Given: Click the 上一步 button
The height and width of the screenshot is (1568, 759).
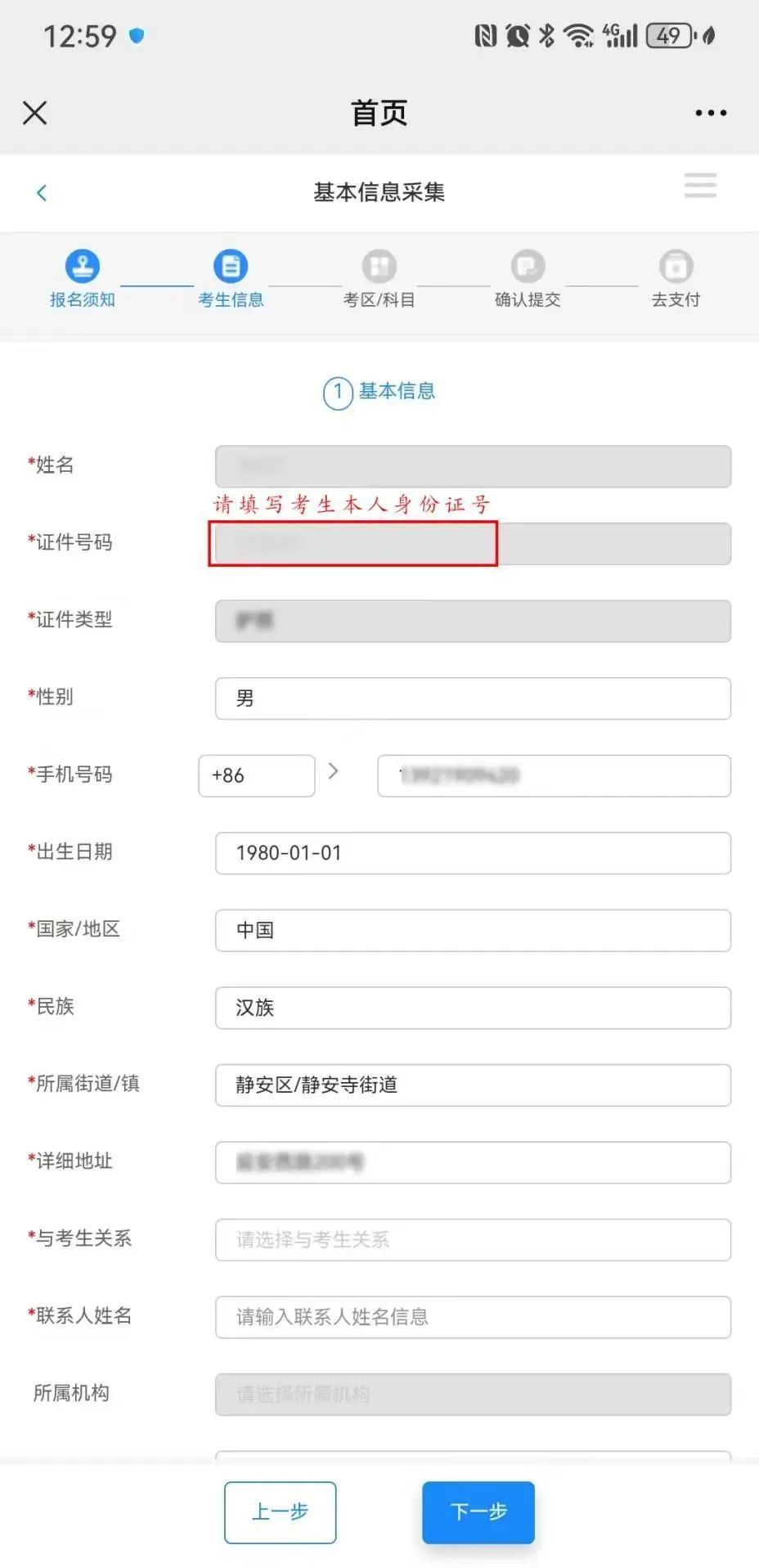Looking at the screenshot, I should (281, 1512).
